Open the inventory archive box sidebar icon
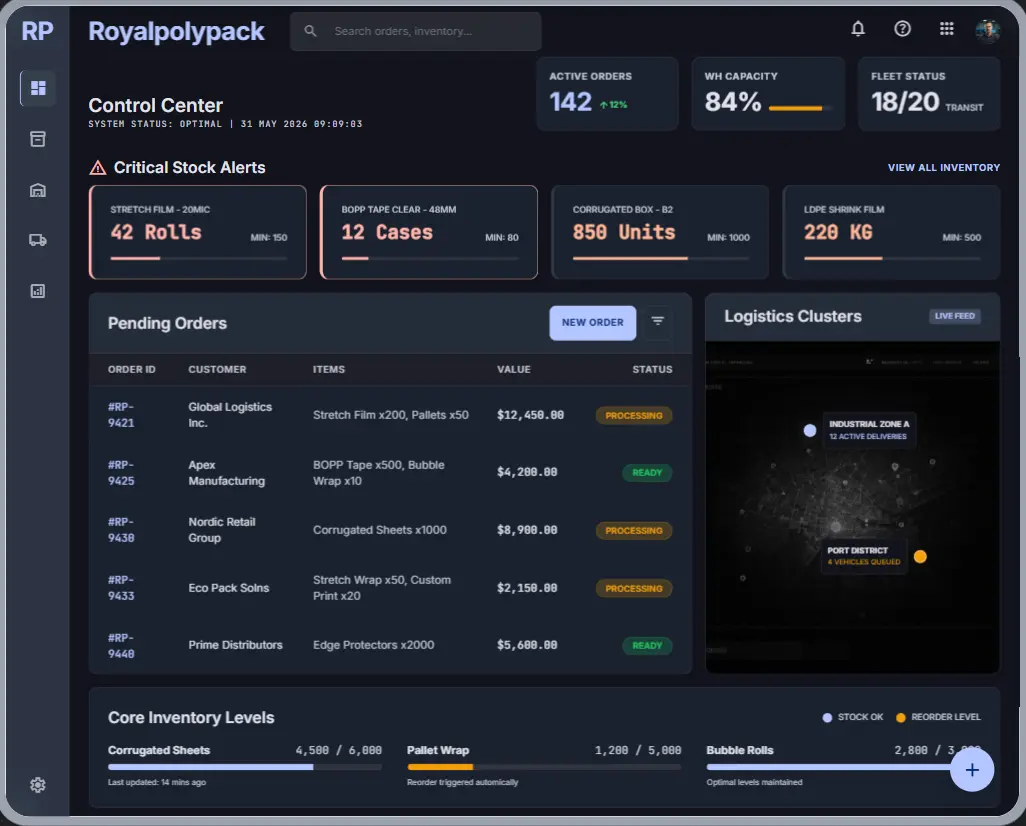Image resolution: width=1026 pixels, height=826 pixels. click(38, 139)
